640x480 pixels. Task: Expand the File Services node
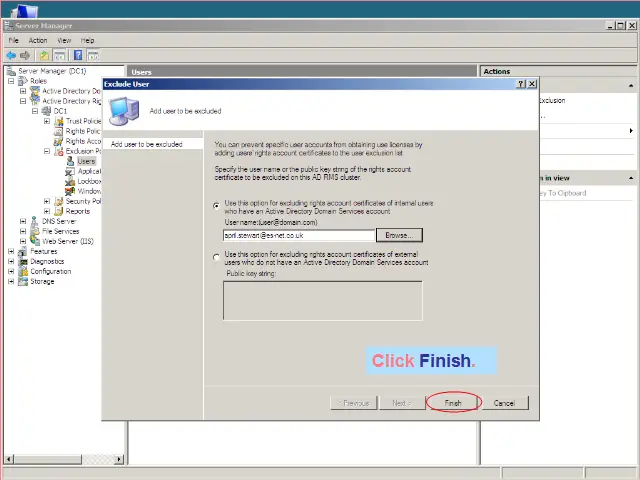point(23,231)
